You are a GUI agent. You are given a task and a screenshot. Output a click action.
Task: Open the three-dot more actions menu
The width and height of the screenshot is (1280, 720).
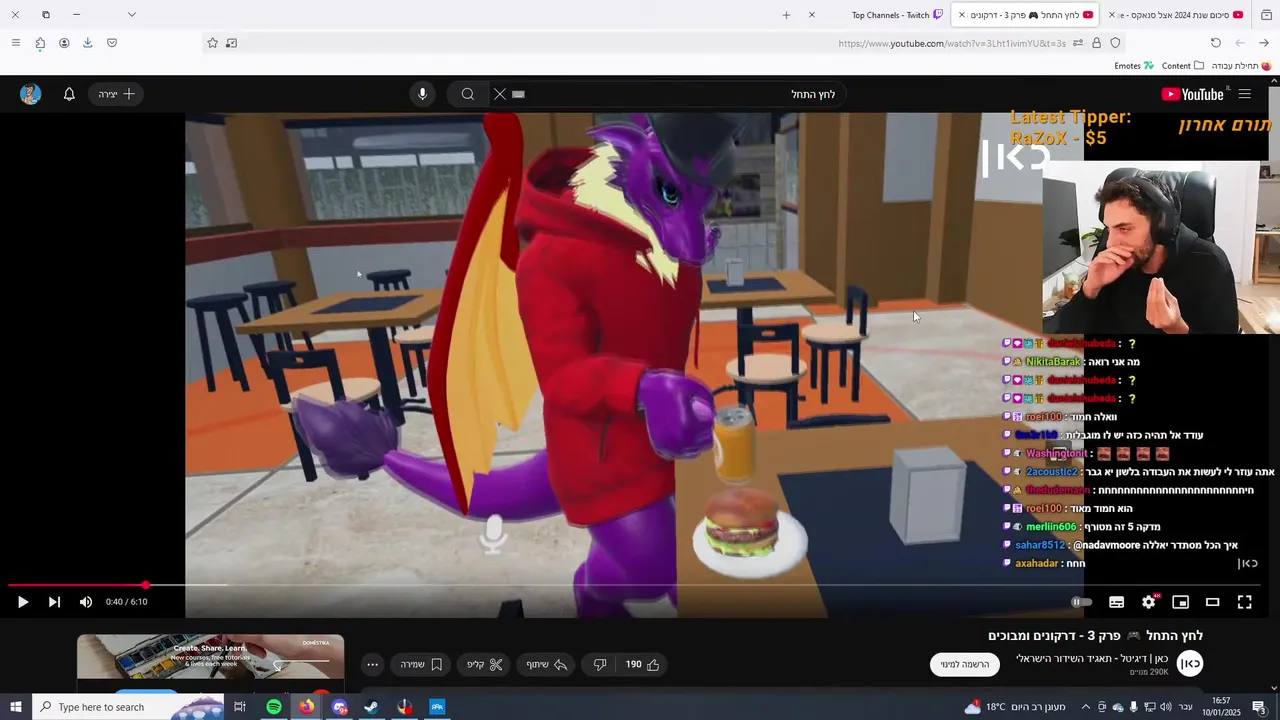372,664
